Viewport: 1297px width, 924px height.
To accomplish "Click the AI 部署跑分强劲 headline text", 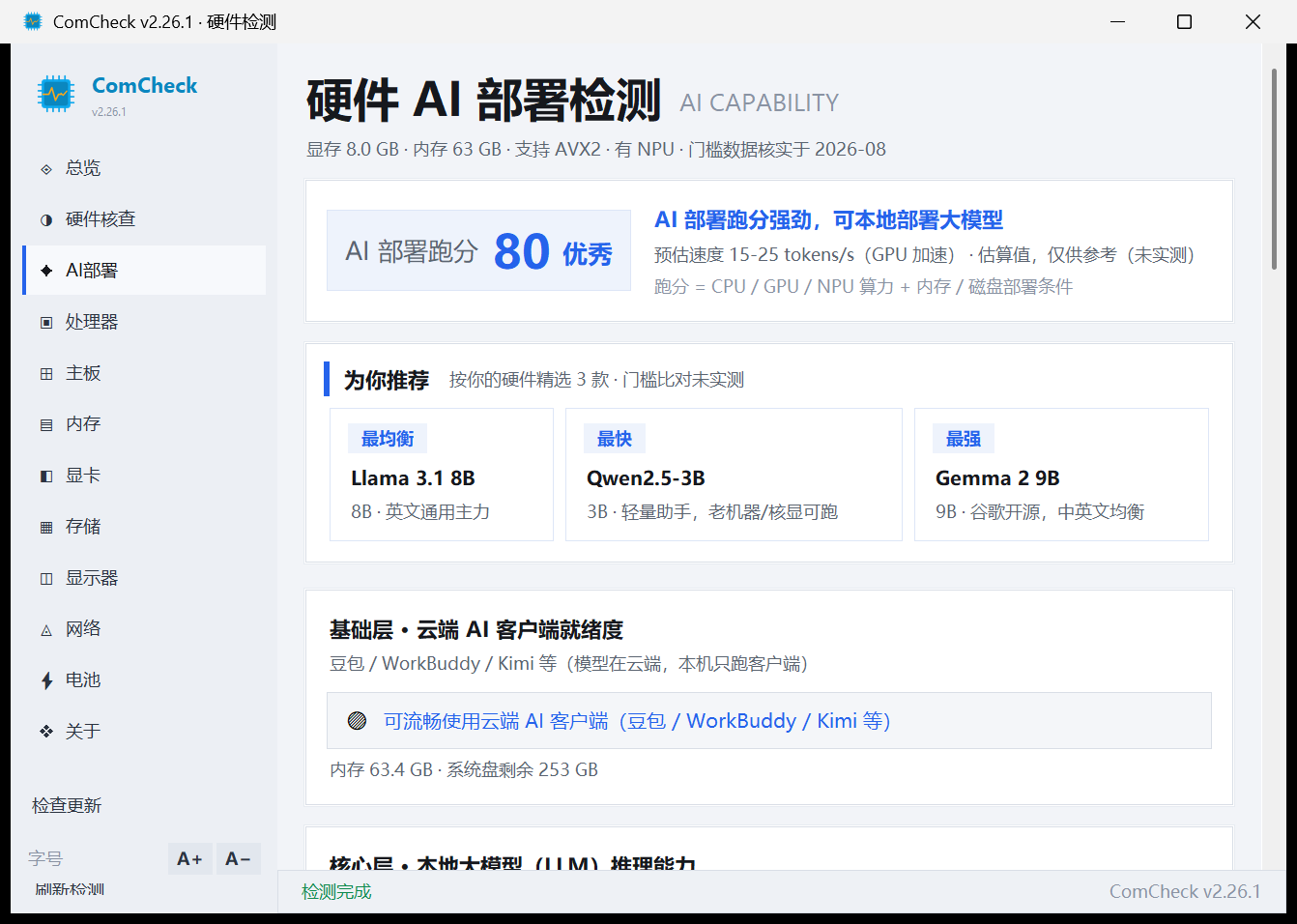I will (829, 220).
